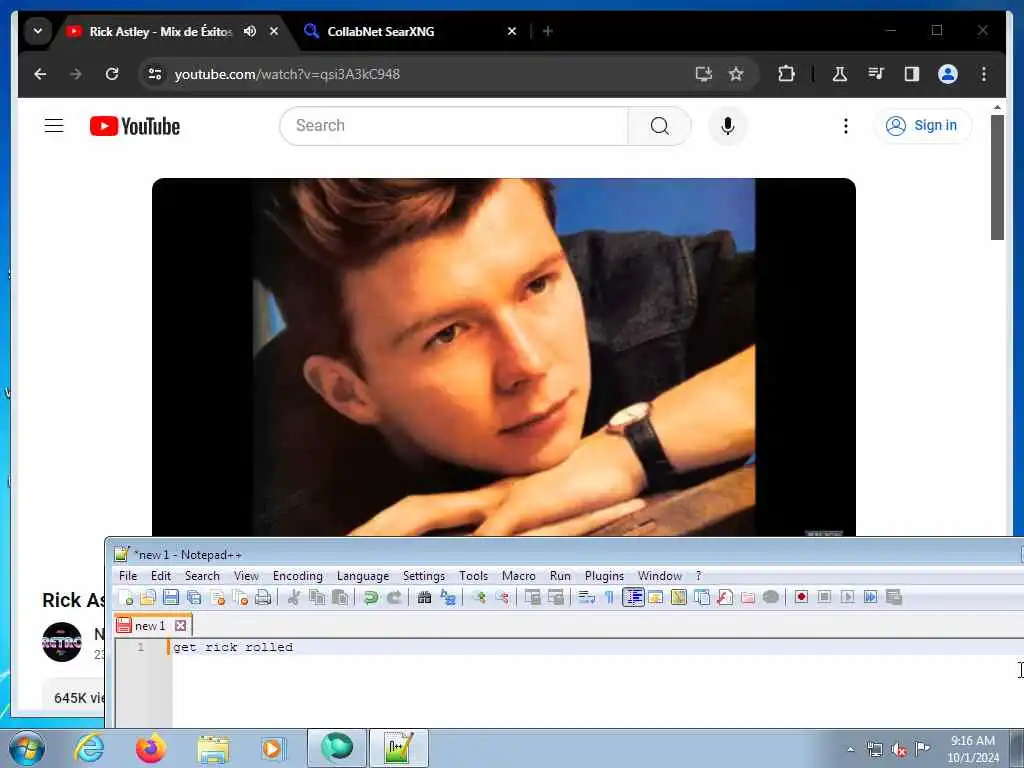Open a new Chrome tab with plus button

[x=548, y=31]
